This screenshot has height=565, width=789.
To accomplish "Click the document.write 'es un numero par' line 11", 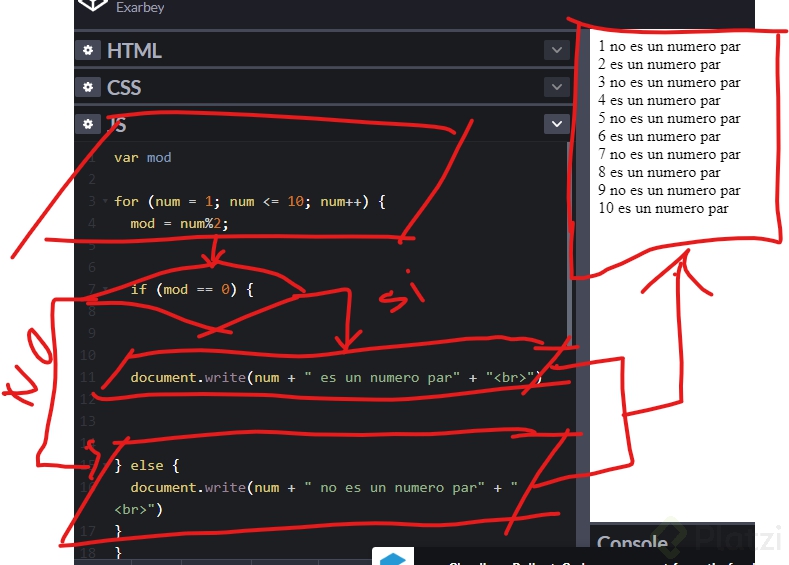I will point(336,377).
